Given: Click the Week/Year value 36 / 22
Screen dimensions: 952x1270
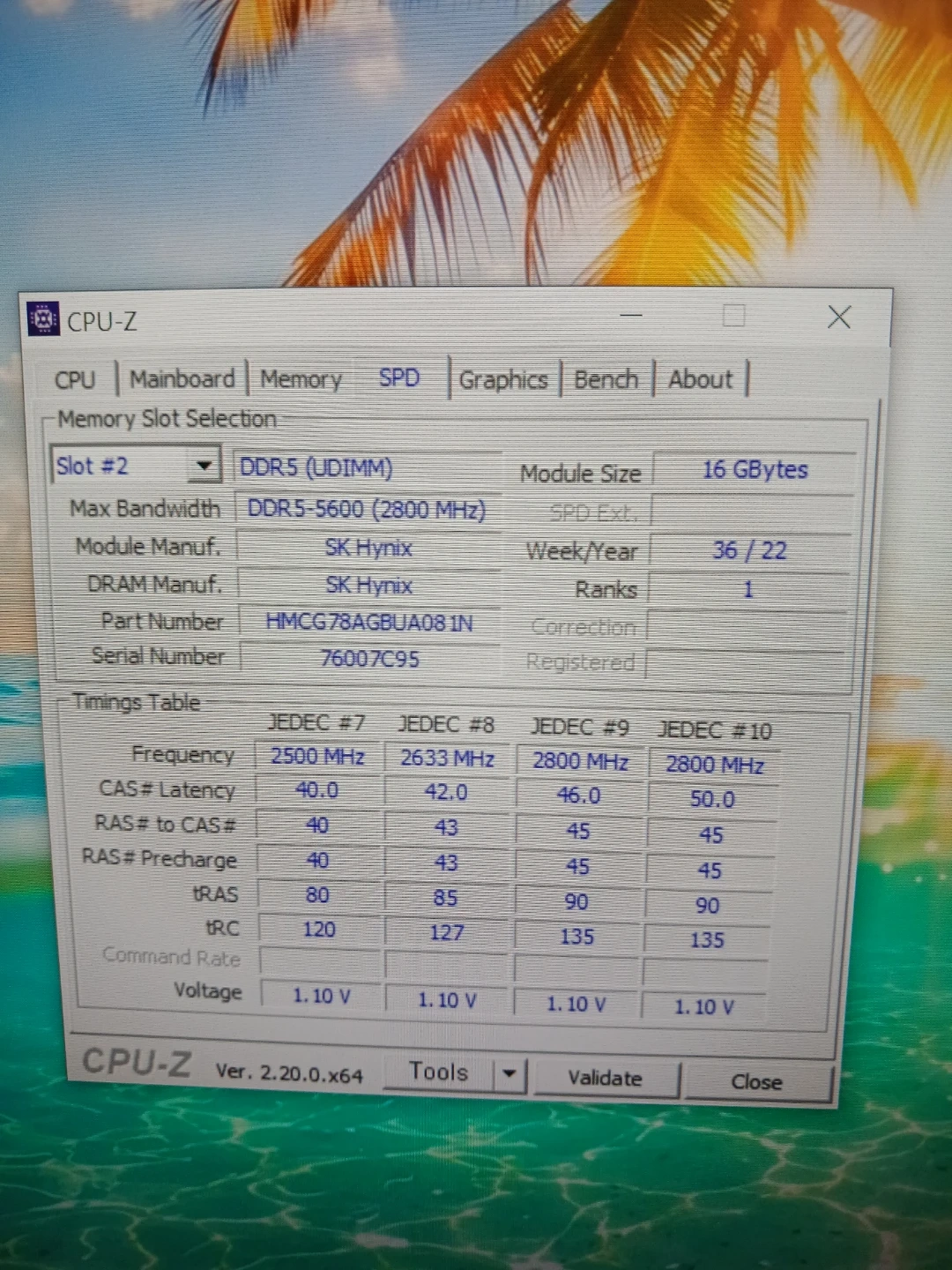Looking at the screenshot, I should click(x=750, y=550).
